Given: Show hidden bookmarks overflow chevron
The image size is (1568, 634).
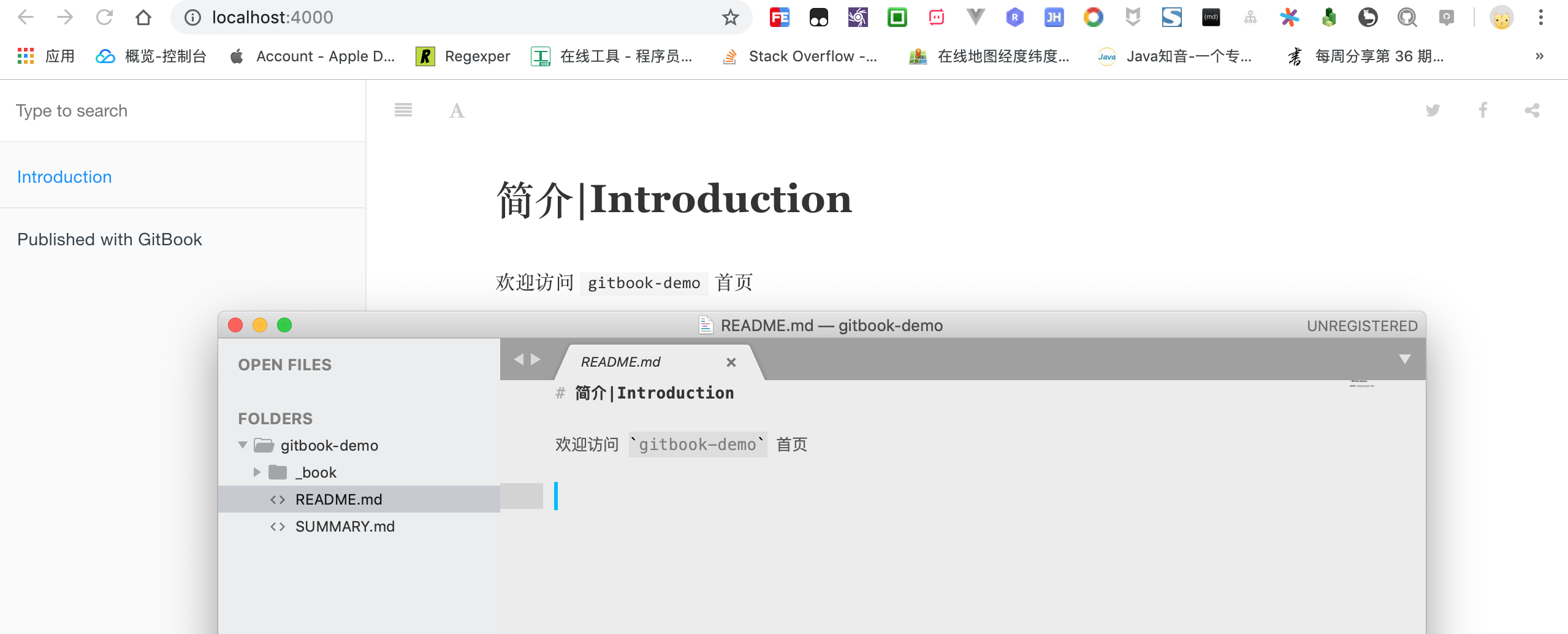Looking at the screenshot, I should click(1539, 56).
